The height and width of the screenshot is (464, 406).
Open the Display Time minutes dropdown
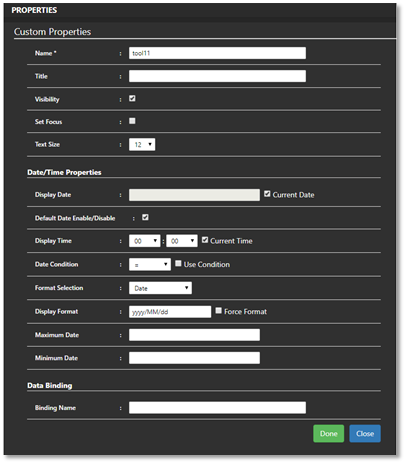click(x=182, y=241)
